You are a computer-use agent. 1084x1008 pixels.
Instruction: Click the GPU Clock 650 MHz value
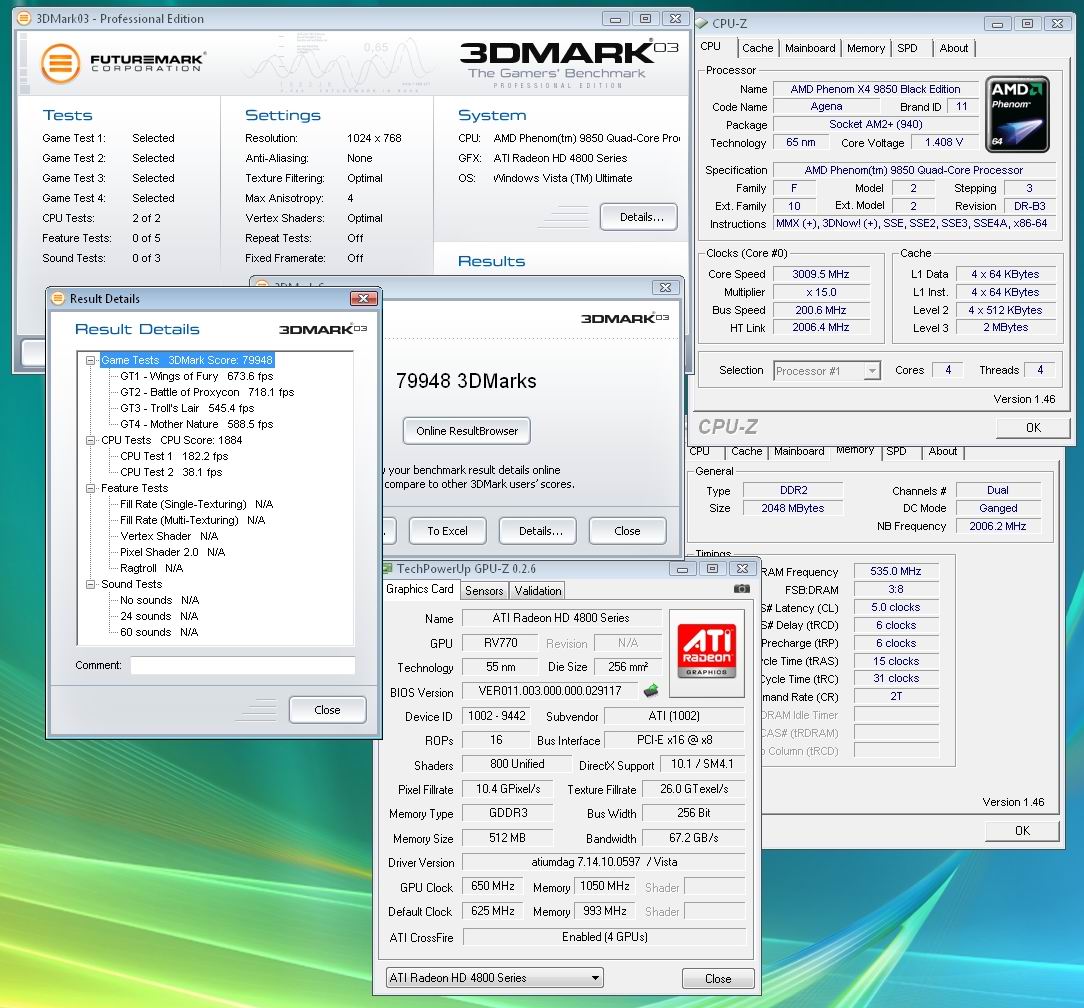click(492, 886)
